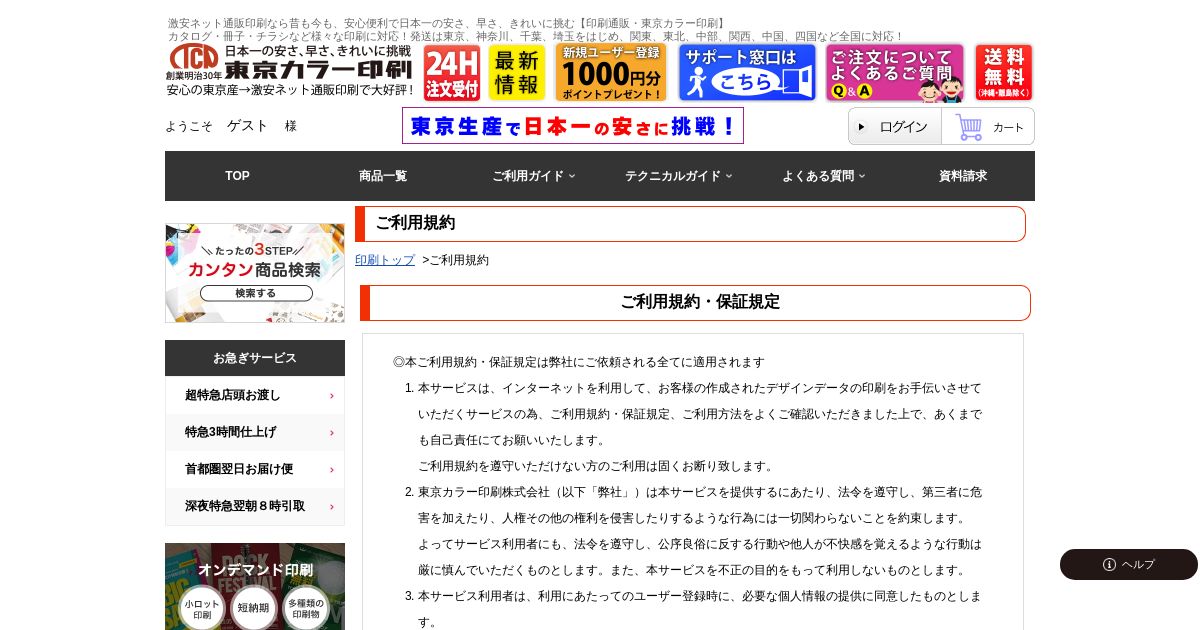Expand テクニカルガイド navigation dropdown
Screen dimensions: 1200x630
click(x=678, y=176)
